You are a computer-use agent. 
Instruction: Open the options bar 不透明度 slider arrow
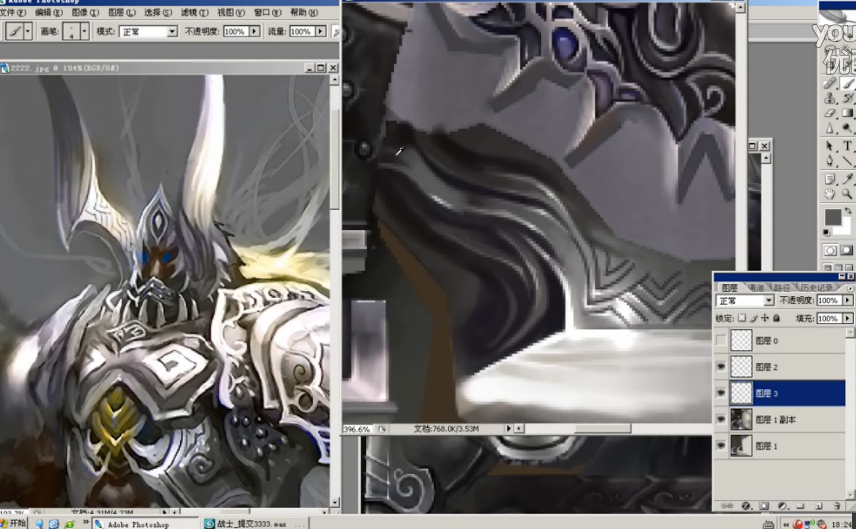pyautogui.click(x=254, y=32)
